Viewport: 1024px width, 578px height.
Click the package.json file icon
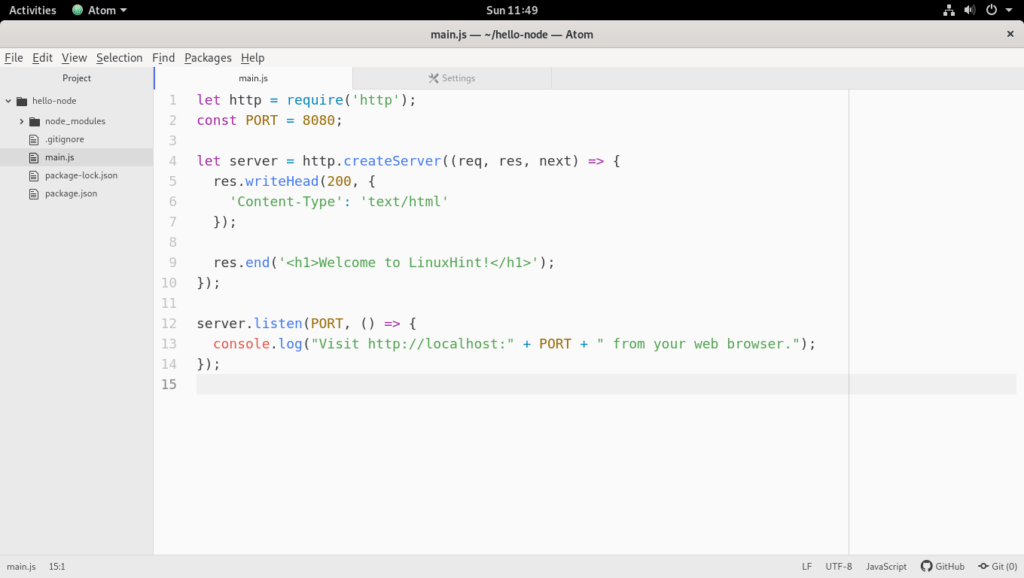(x=35, y=193)
